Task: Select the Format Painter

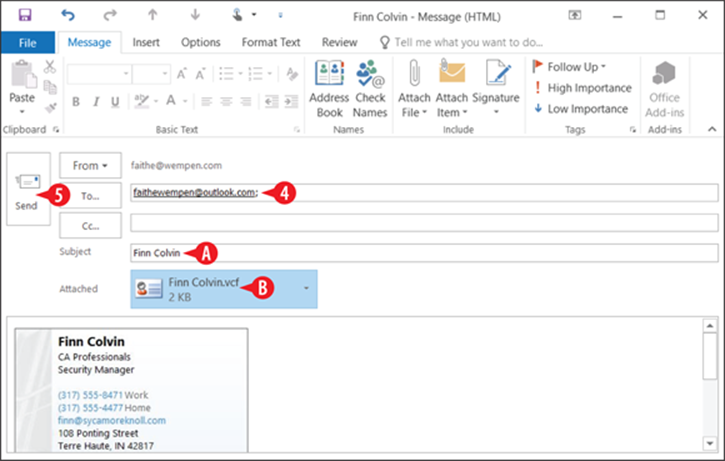Action: pos(50,107)
